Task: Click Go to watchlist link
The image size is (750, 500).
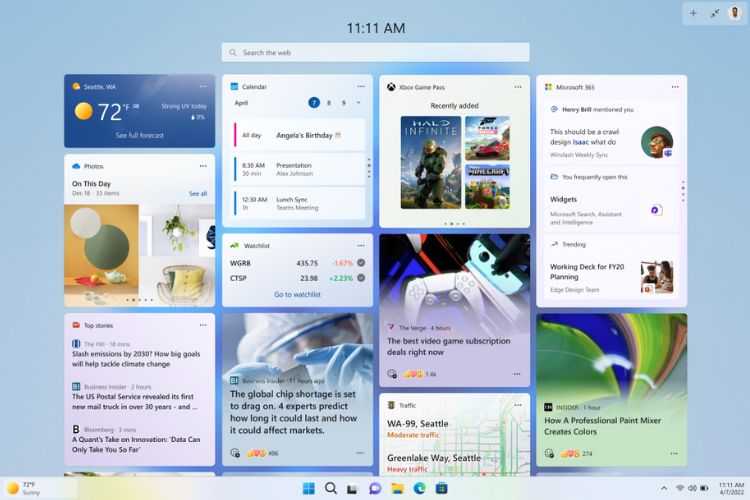Action: point(298,294)
